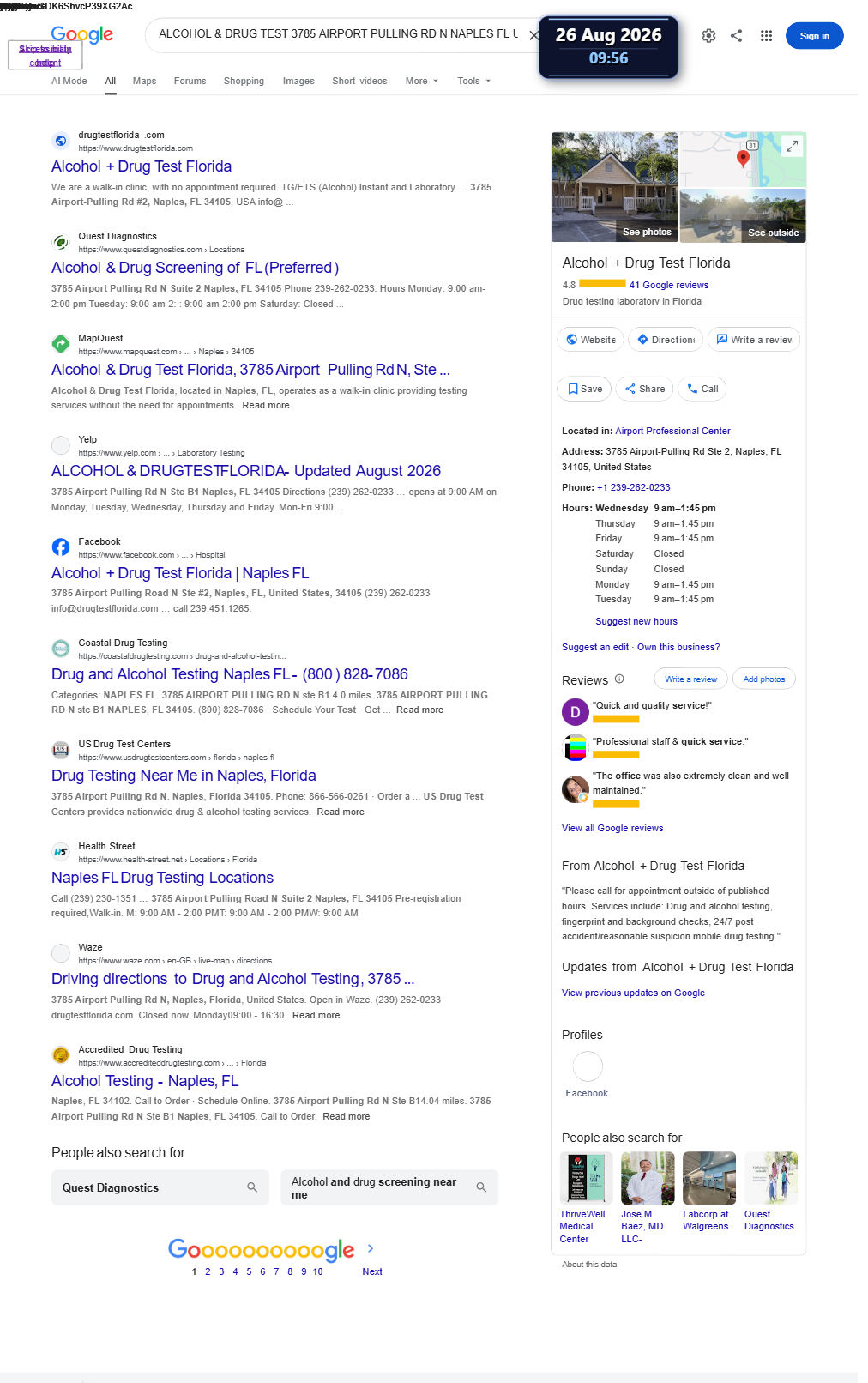Switch to Short videos tab
868x1383 pixels.
359,81
